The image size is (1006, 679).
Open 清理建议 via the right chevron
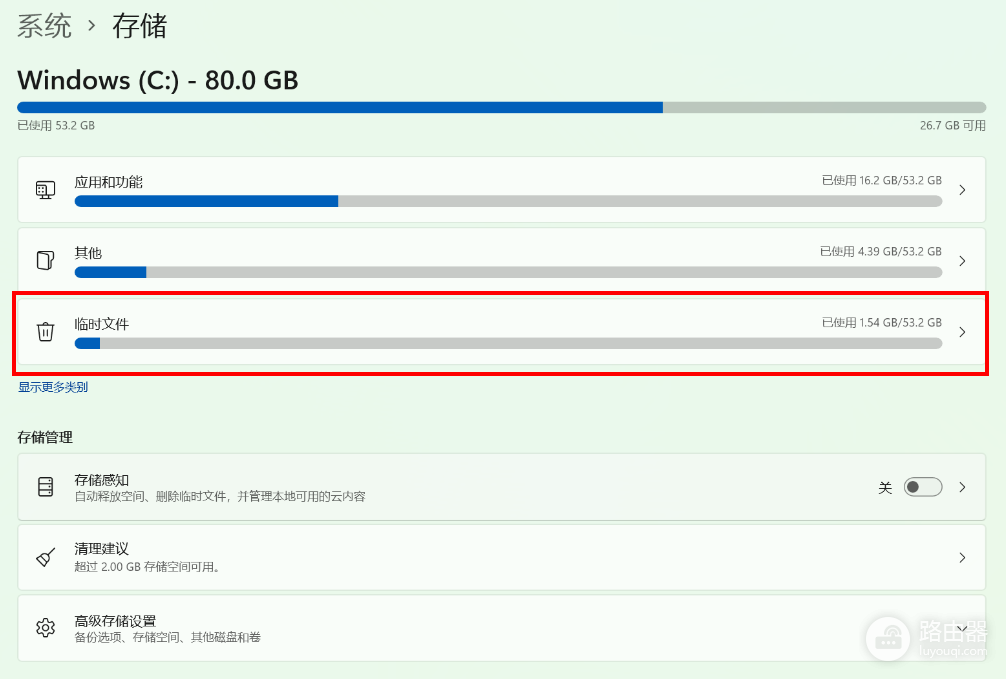click(x=962, y=558)
